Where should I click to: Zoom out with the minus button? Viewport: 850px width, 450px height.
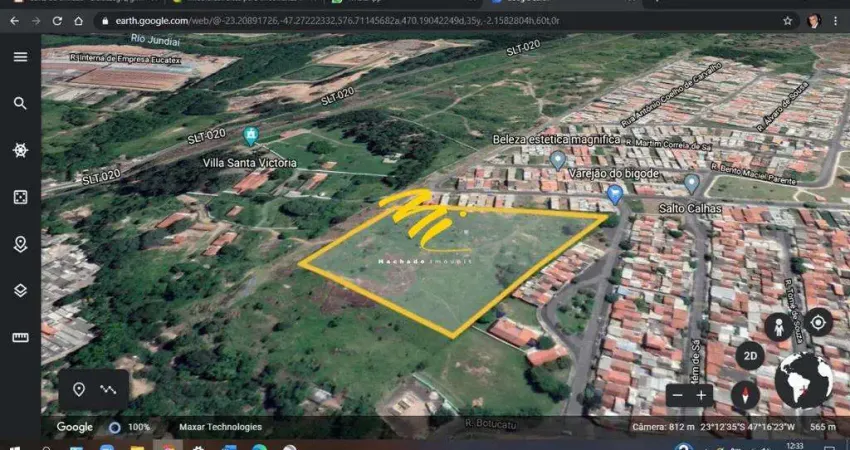(678, 395)
